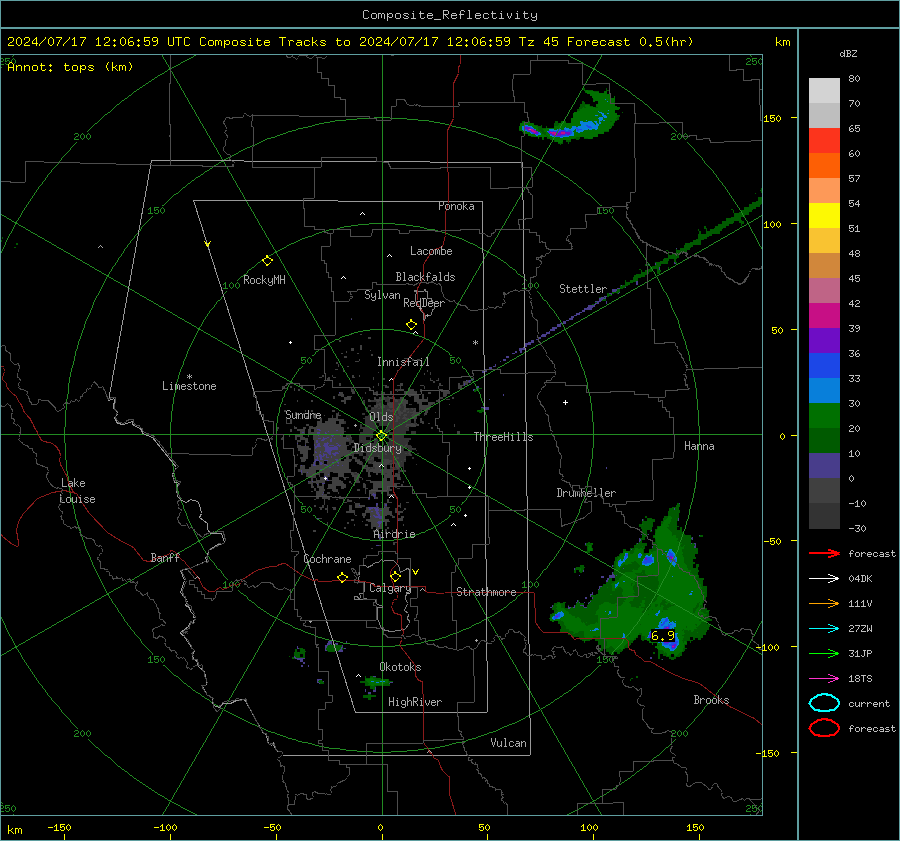The width and height of the screenshot is (900, 841).
Task: Pick the red 65 dBZ color swatch
Action: (x=824, y=141)
